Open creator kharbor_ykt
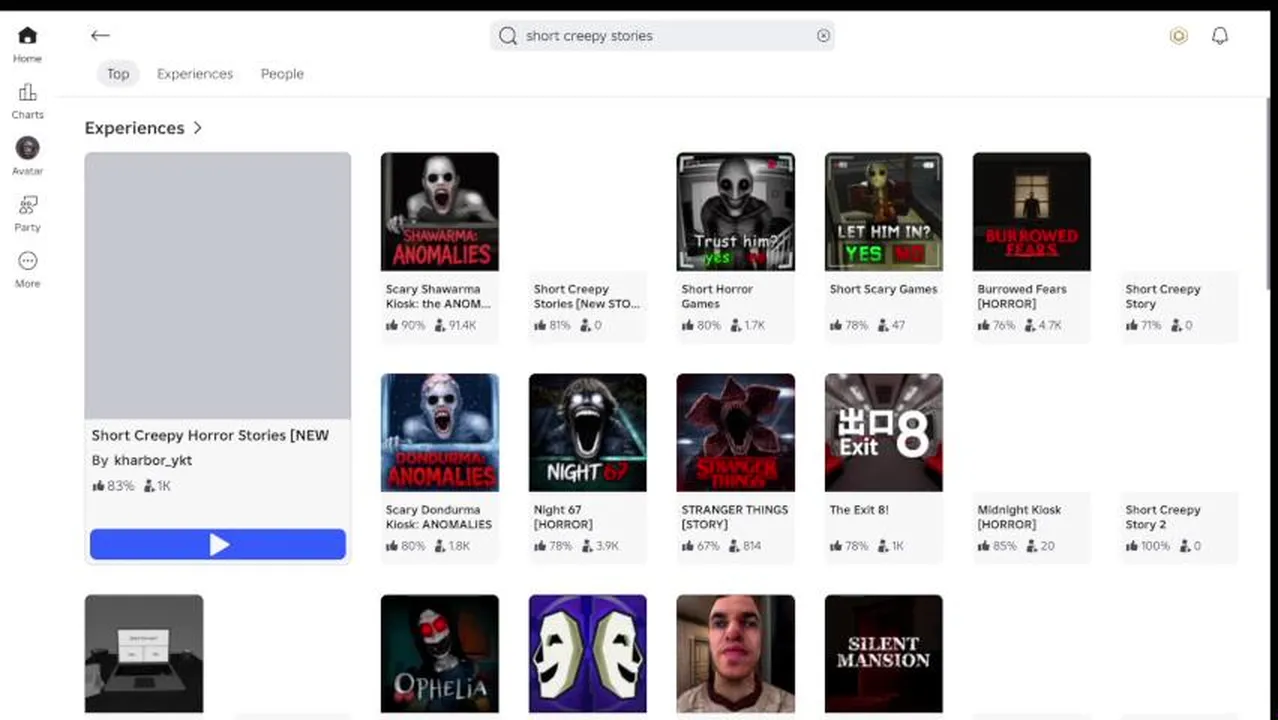The width and height of the screenshot is (1278, 720). tap(153, 460)
